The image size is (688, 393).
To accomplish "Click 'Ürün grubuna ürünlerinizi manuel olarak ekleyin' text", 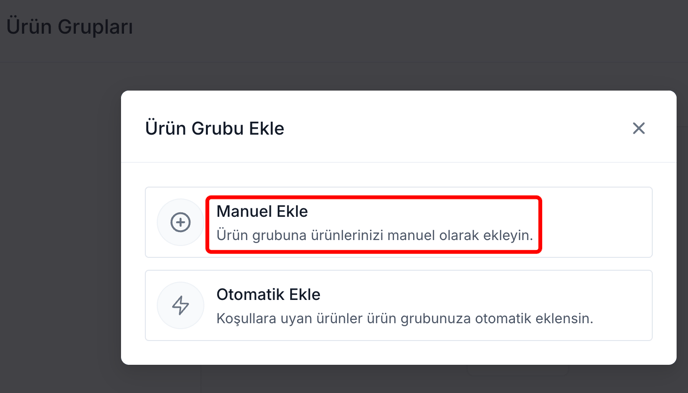I will pyautogui.click(x=374, y=235).
